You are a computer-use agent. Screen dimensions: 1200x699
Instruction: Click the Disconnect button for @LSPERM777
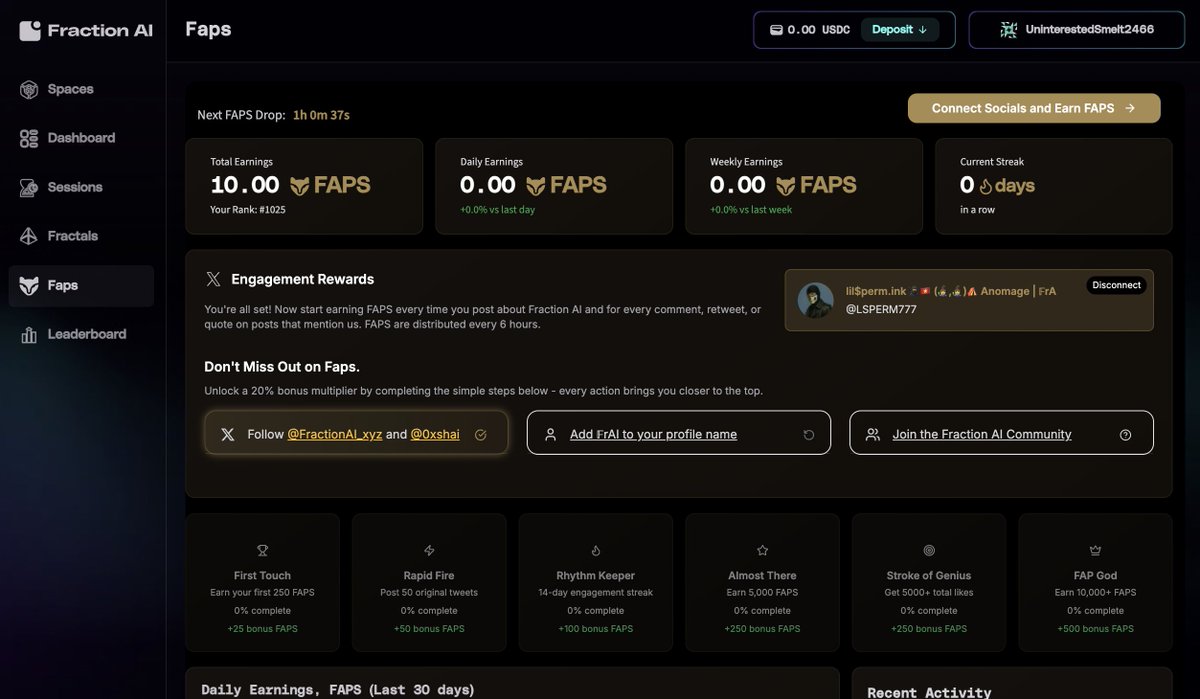1116,285
